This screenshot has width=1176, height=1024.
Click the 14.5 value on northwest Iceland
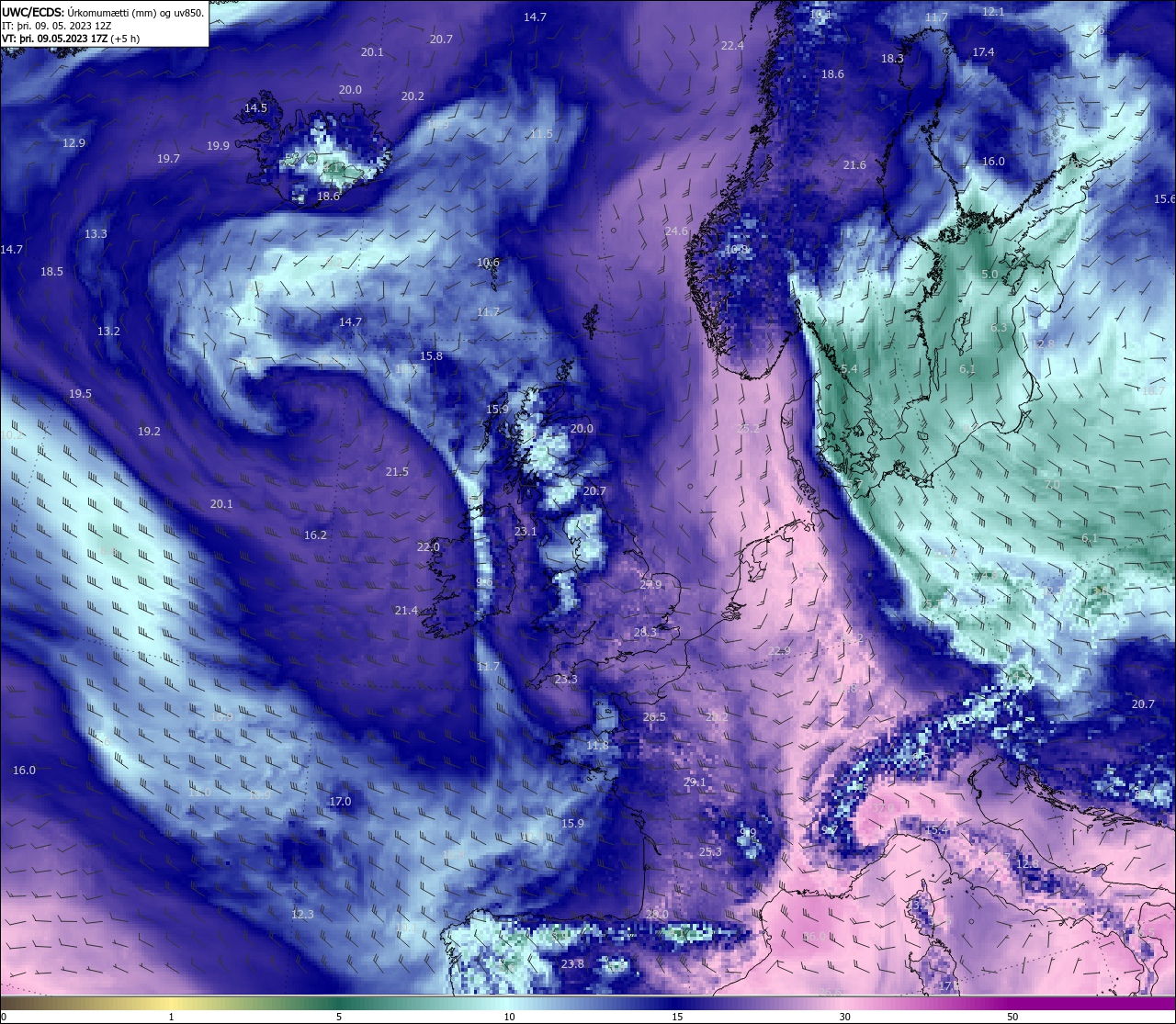[x=255, y=108]
